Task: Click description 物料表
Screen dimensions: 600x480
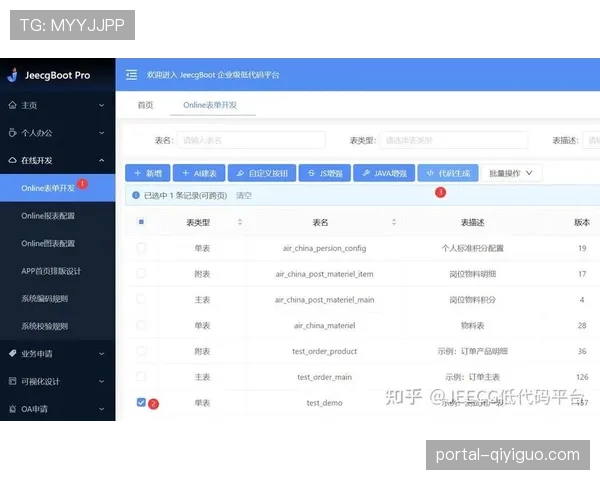Action: pos(473,325)
